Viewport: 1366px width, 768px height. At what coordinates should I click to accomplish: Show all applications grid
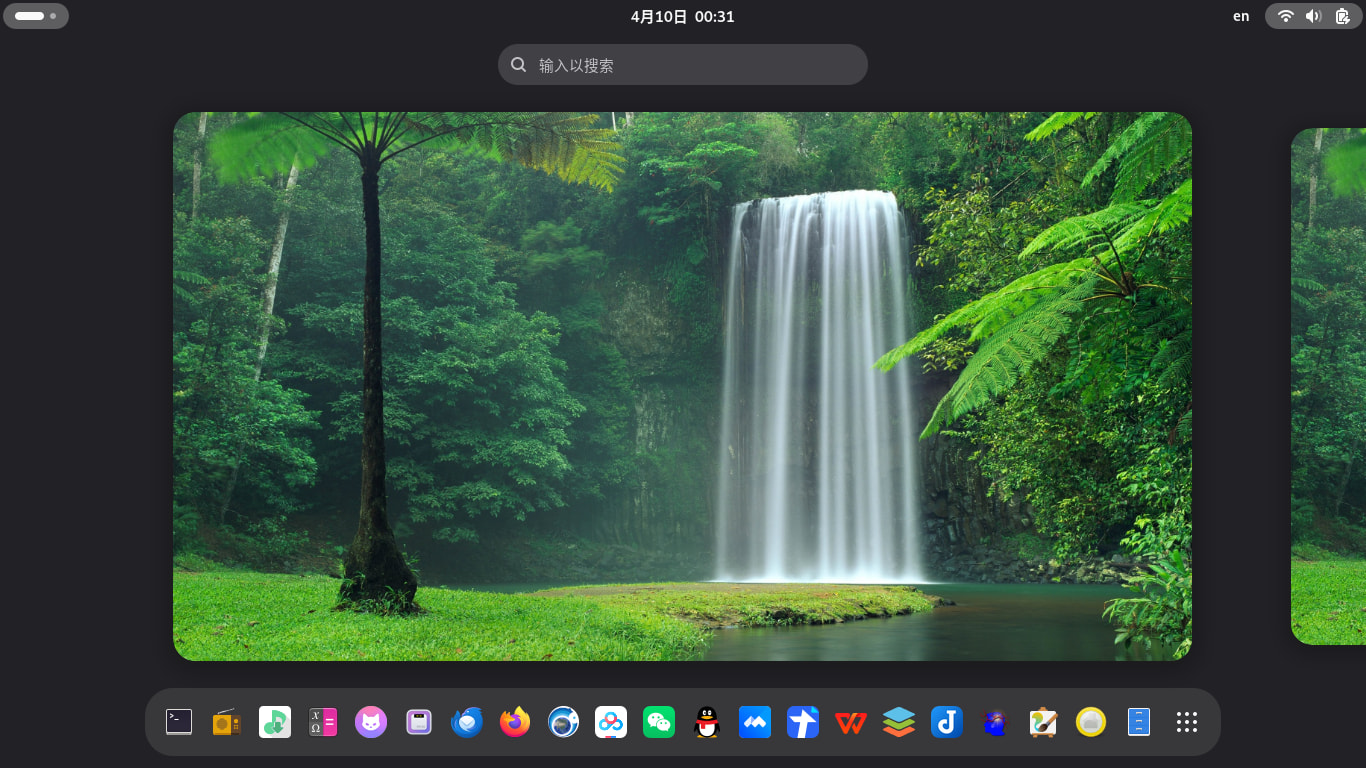point(1187,722)
